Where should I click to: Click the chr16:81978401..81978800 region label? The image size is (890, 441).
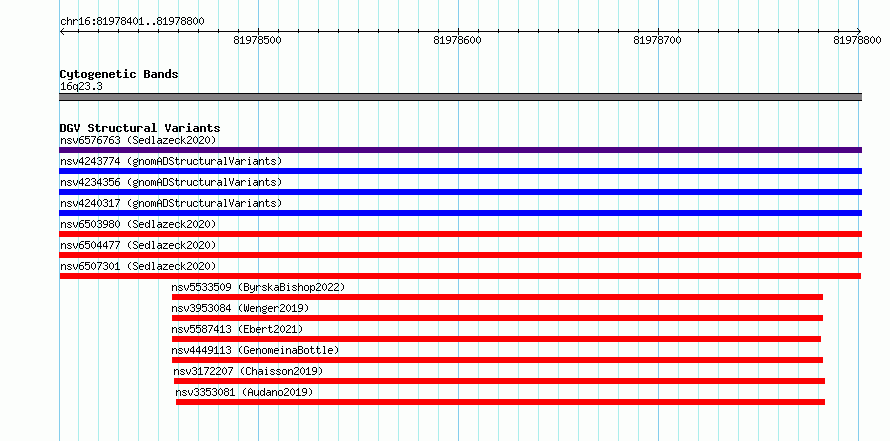[x=132, y=22]
